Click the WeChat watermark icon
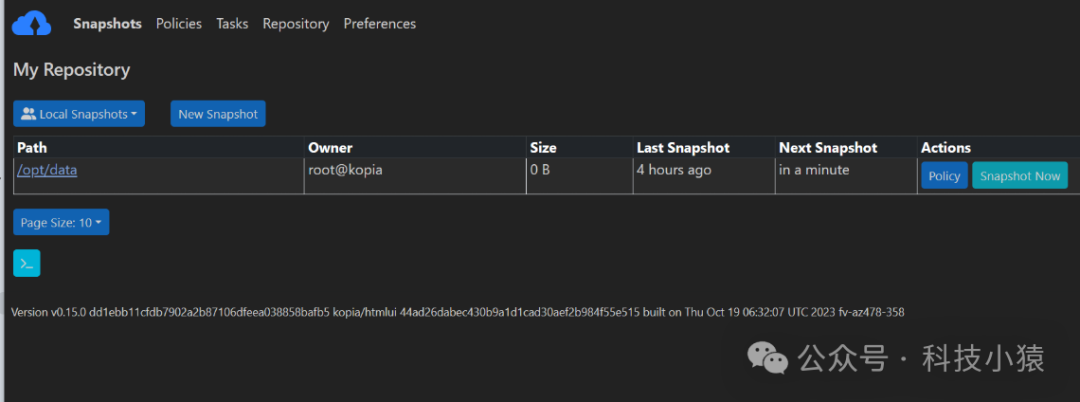The height and width of the screenshot is (402, 1080). [770, 356]
